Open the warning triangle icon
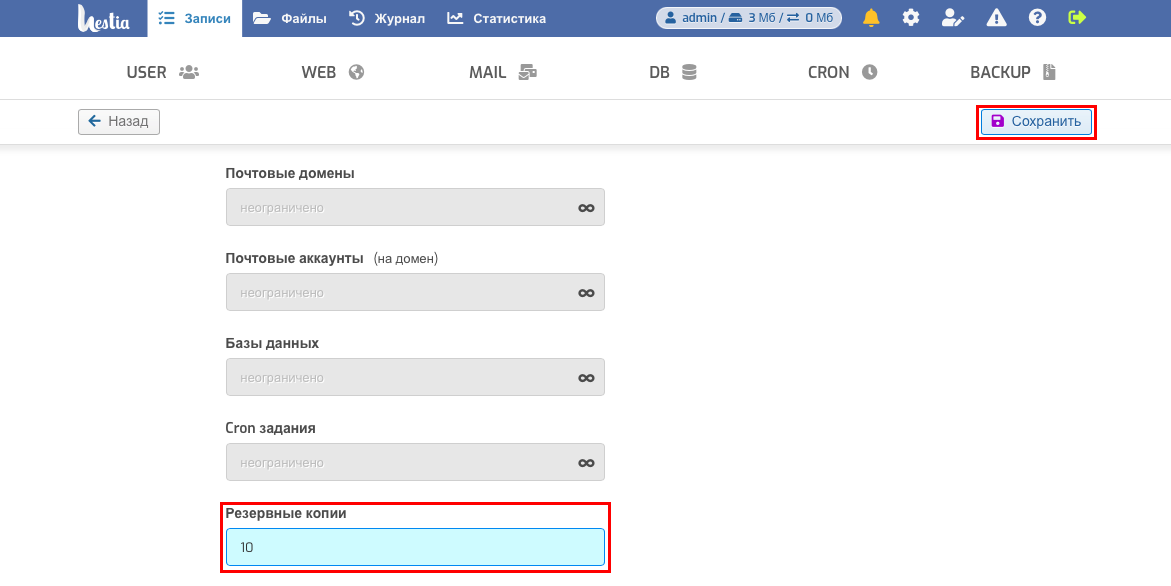The image size is (1171, 586). tap(996, 18)
